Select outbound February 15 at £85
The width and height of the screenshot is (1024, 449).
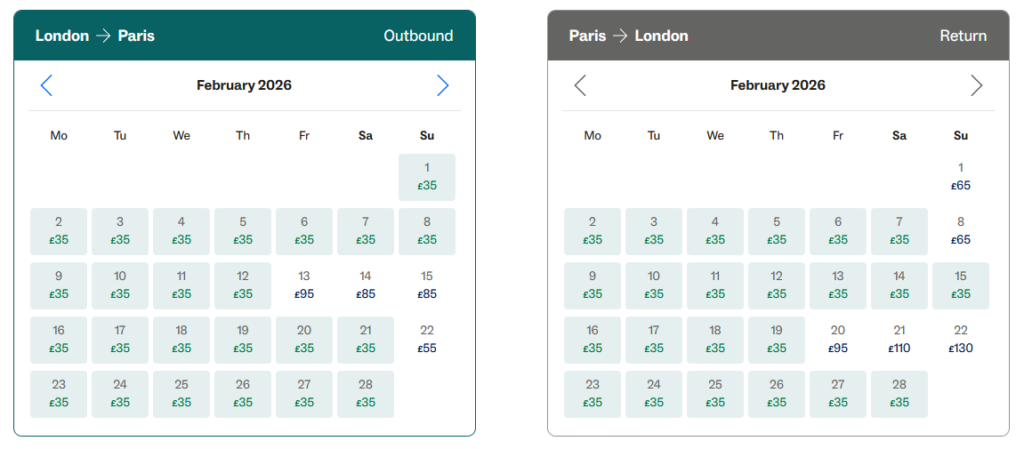(427, 286)
